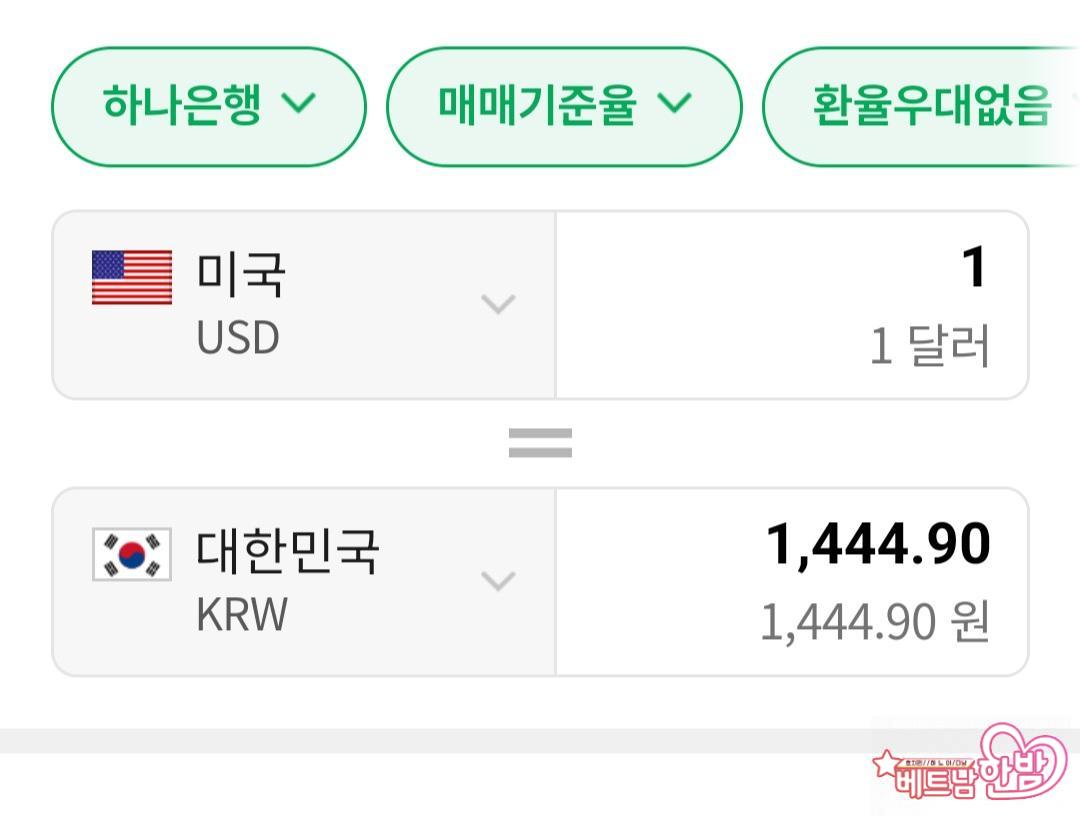Select the 하나은행 filter pill label
1080x826 pixels.
pyautogui.click(x=181, y=104)
